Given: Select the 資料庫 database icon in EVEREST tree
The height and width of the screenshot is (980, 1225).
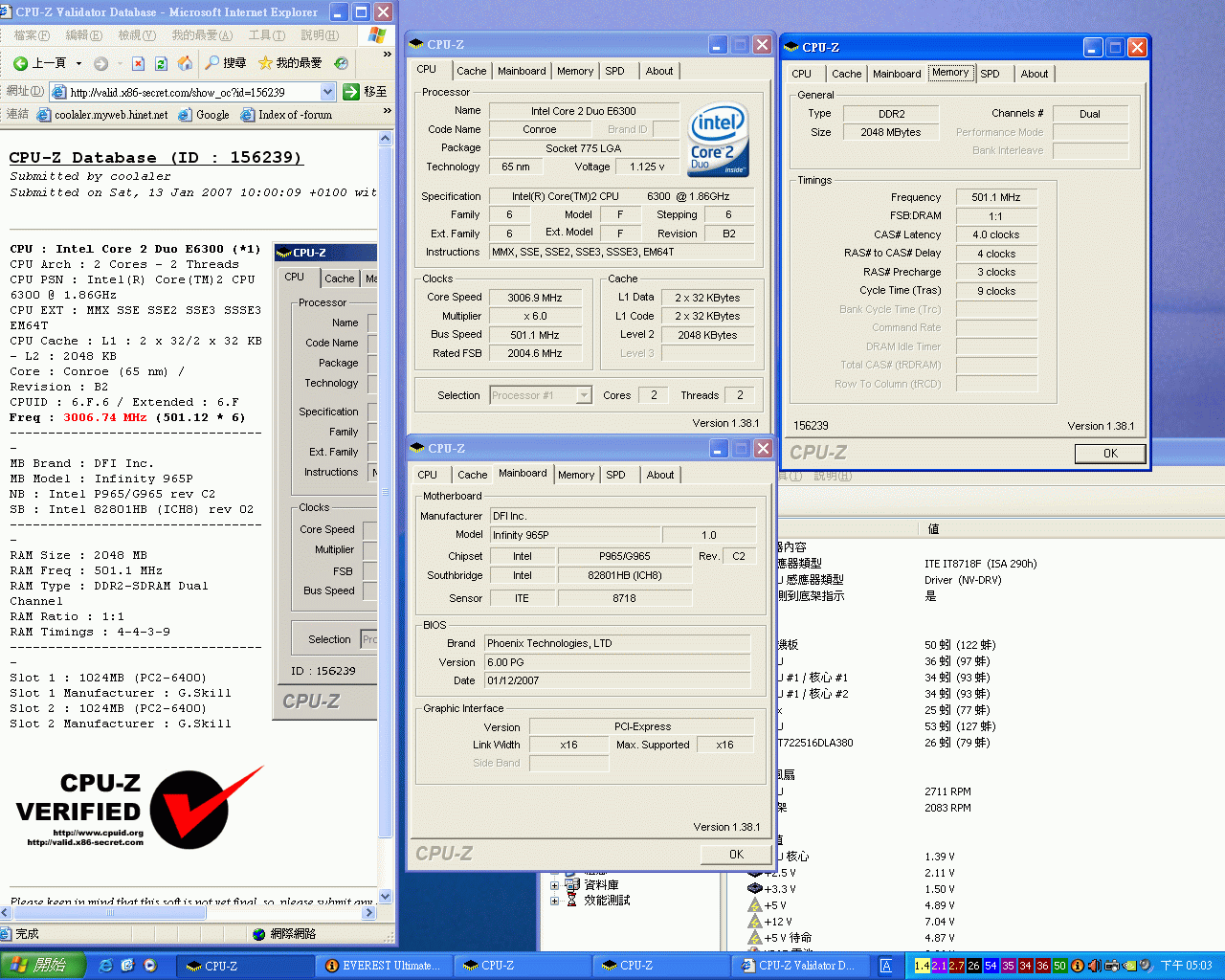Looking at the screenshot, I should click(571, 884).
